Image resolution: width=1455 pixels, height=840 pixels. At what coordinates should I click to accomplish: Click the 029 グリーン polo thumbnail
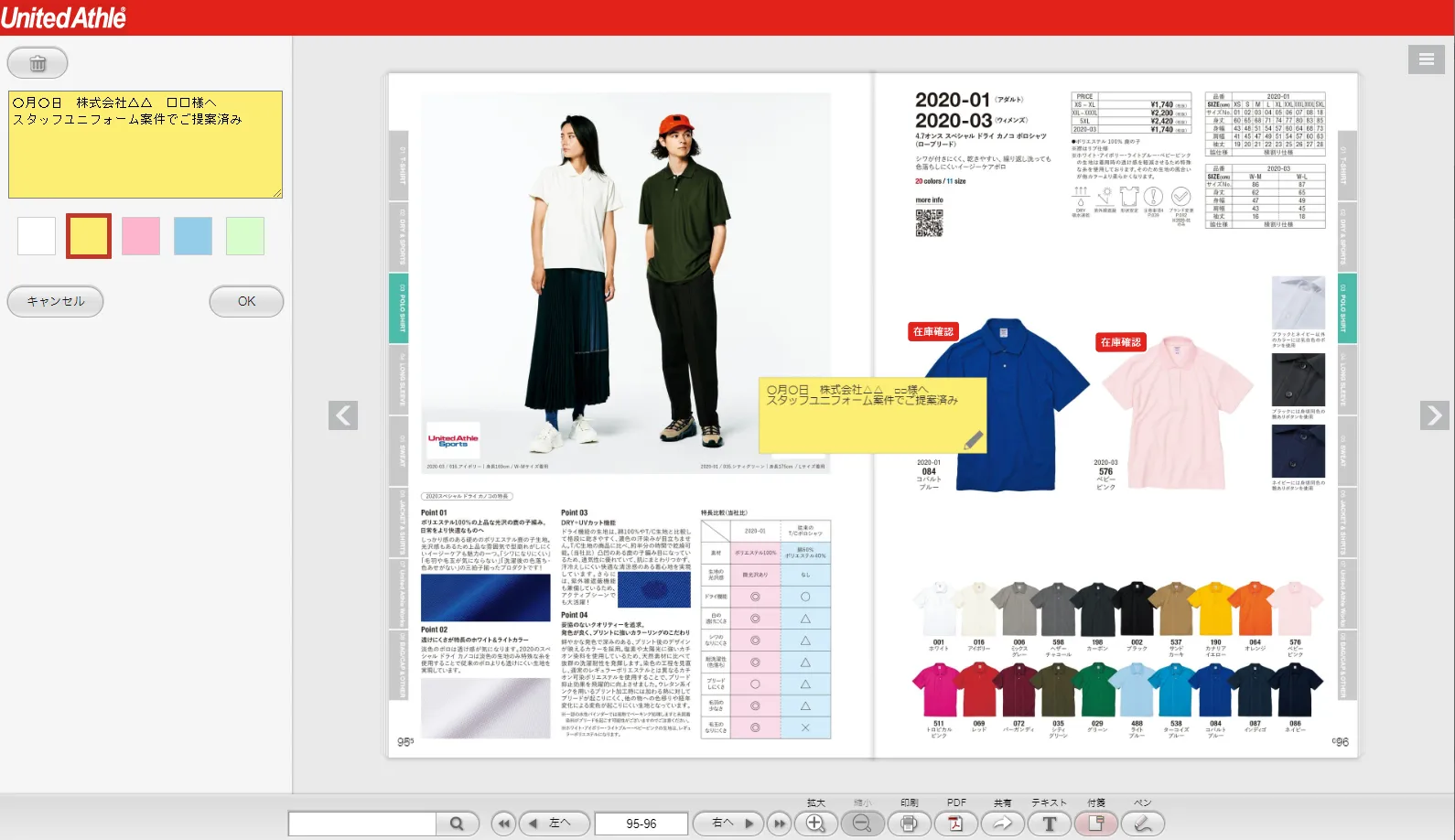[x=1097, y=691]
